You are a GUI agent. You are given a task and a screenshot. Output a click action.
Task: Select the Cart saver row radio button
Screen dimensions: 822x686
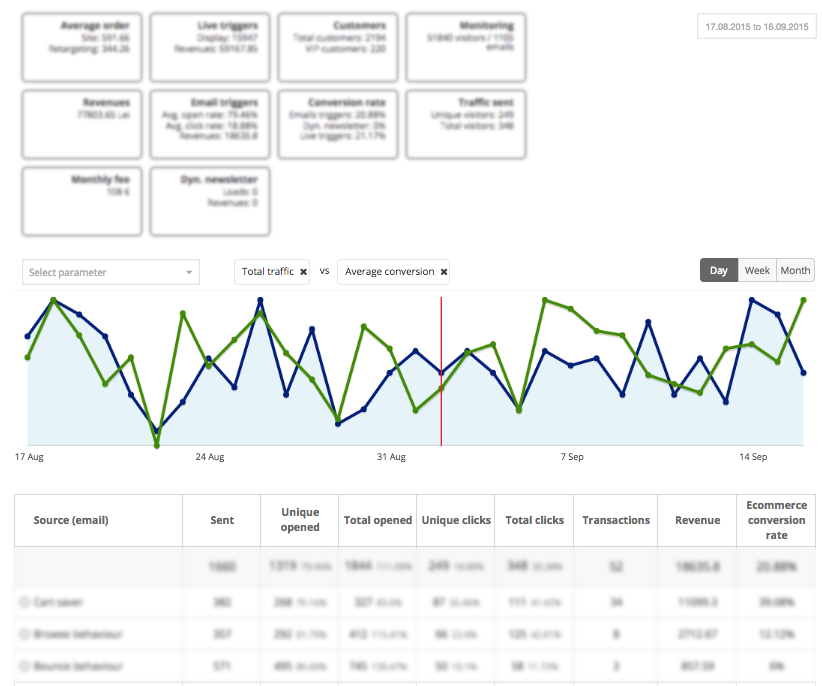click(x=24, y=602)
